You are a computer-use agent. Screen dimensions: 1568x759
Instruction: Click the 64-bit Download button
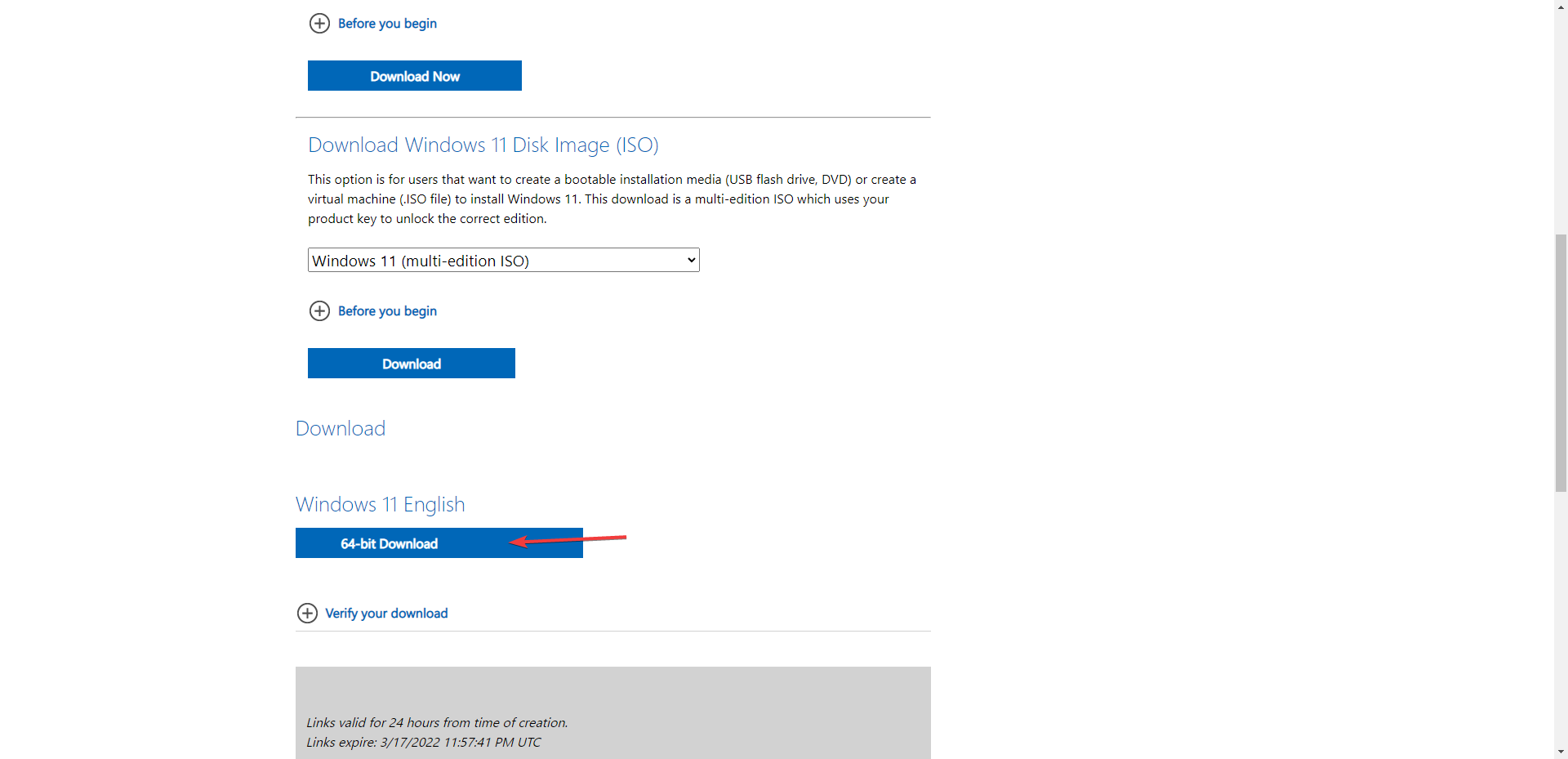pyautogui.click(x=439, y=543)
